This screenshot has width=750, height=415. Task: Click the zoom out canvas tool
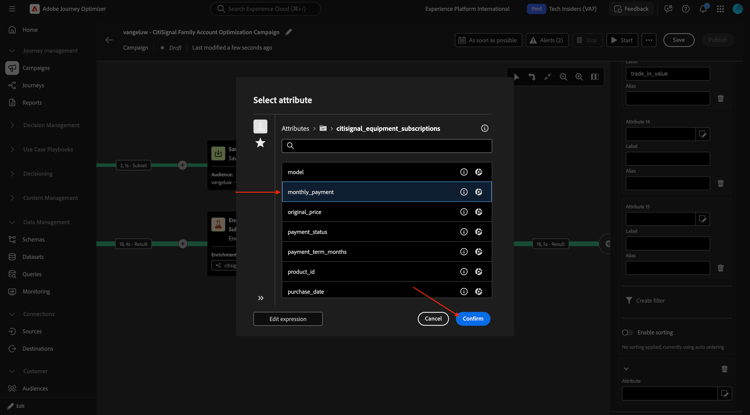[563, 76]
